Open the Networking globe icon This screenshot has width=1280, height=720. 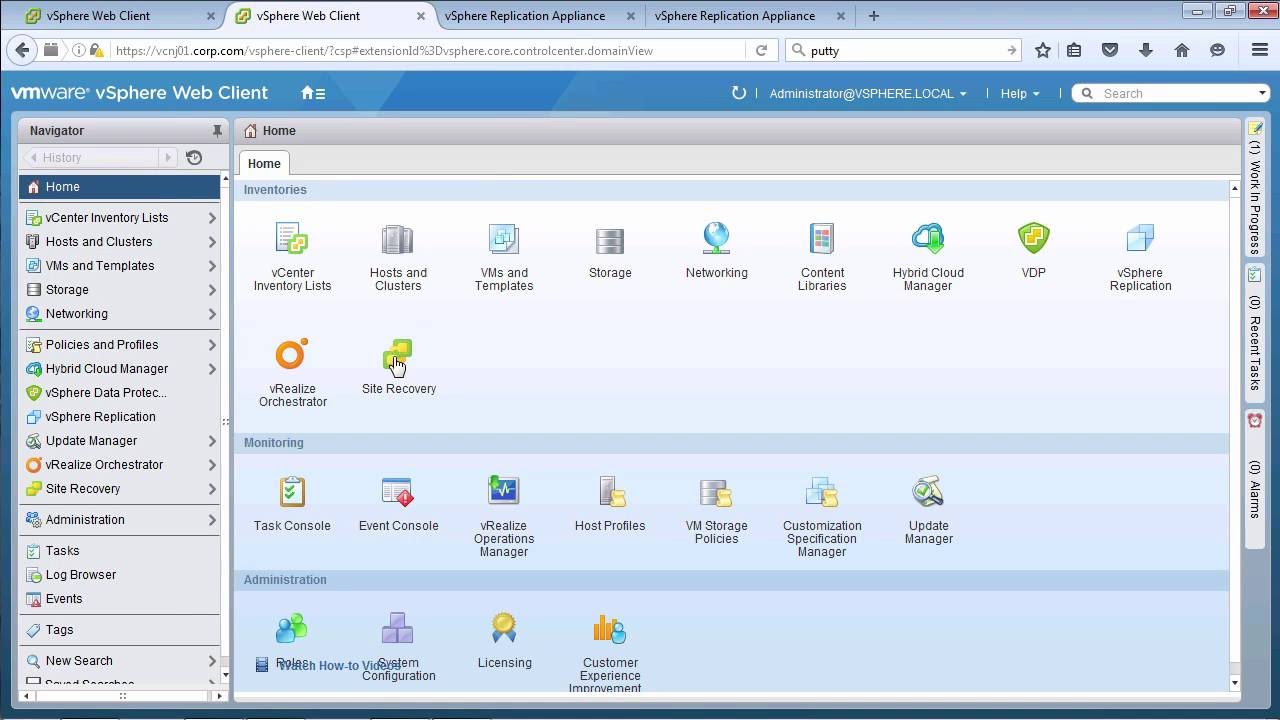(716, 239)
